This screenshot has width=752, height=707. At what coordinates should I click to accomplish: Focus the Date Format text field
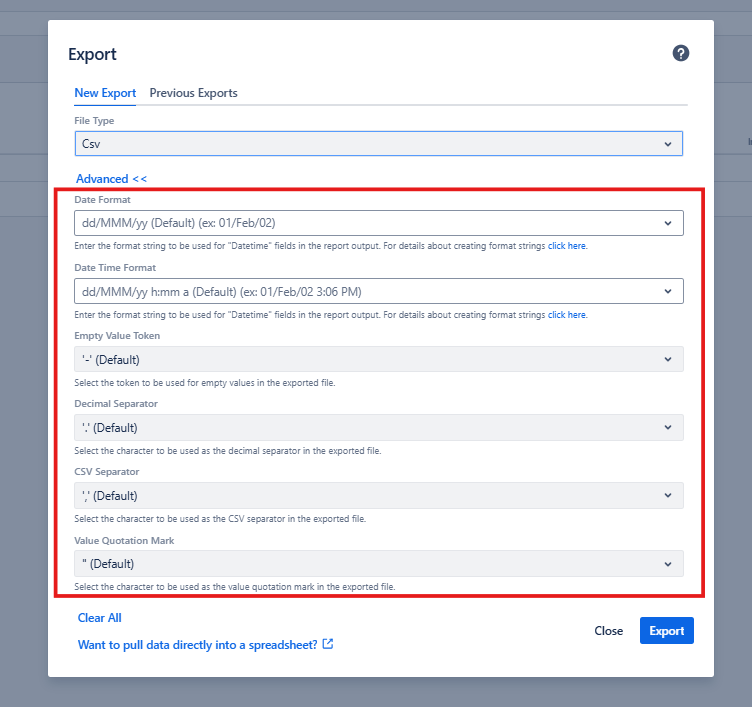click(360, 223)
